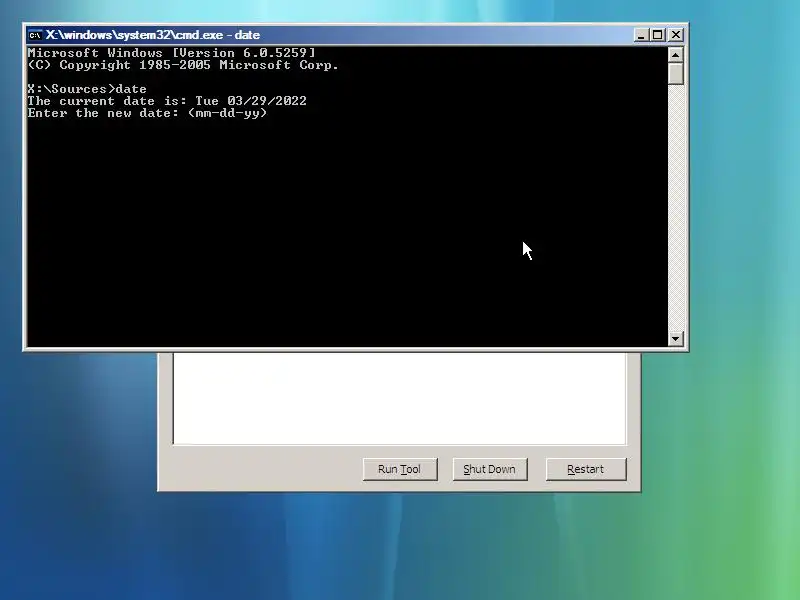
Task: Click the scroll down arrow in cmd window
Action: (x=676, y=338)
